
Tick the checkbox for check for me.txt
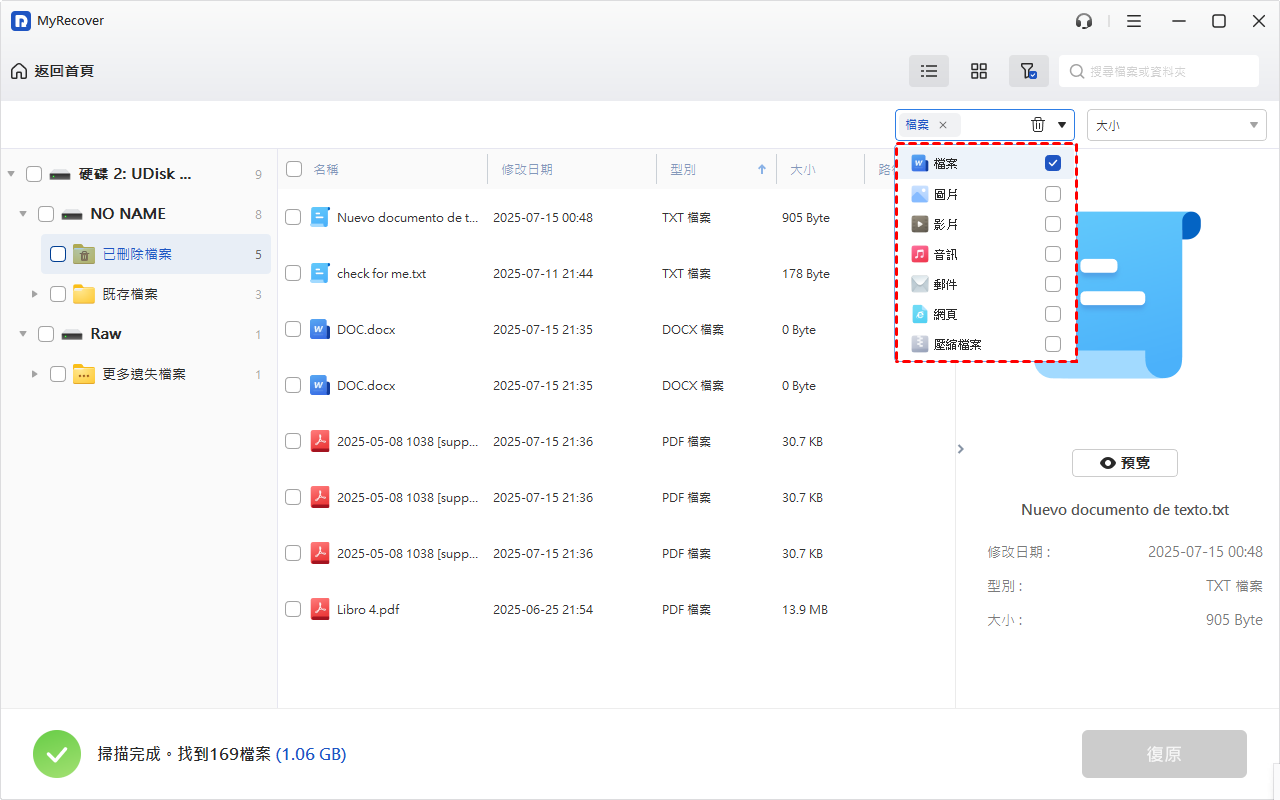pos(293,273)
